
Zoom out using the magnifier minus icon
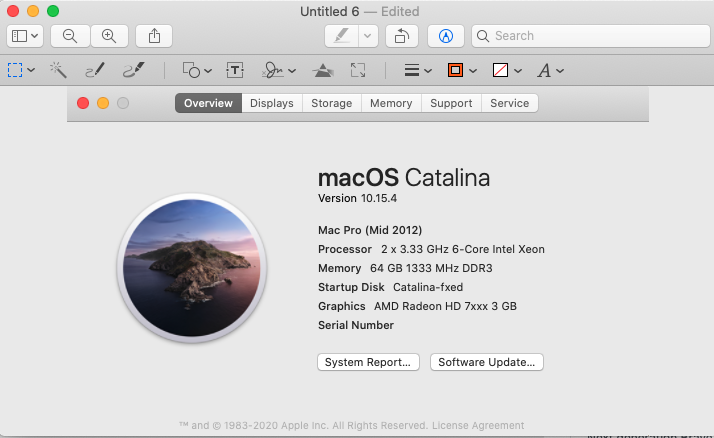[70, 36]
